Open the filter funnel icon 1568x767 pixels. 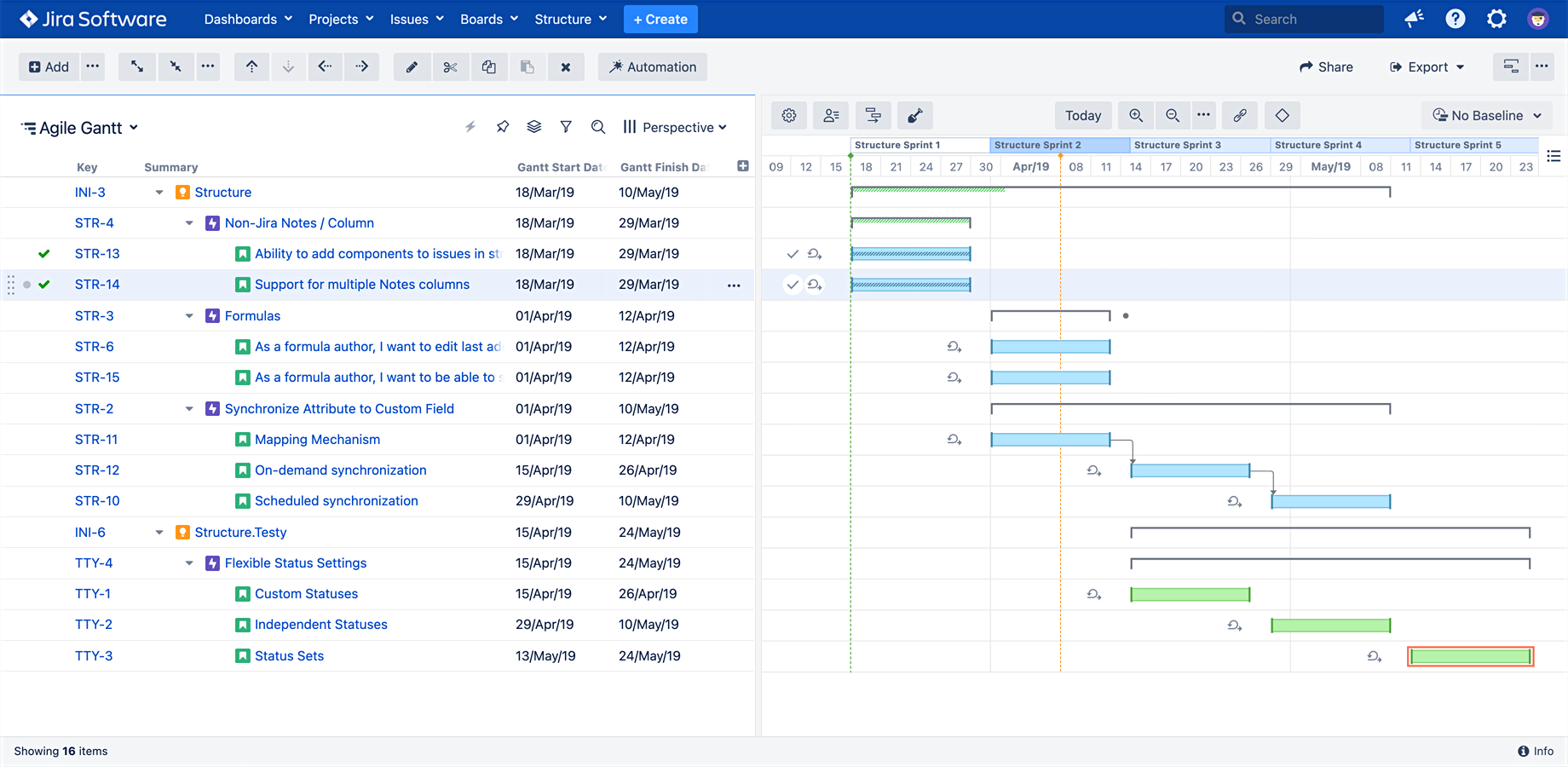[566, 127]
